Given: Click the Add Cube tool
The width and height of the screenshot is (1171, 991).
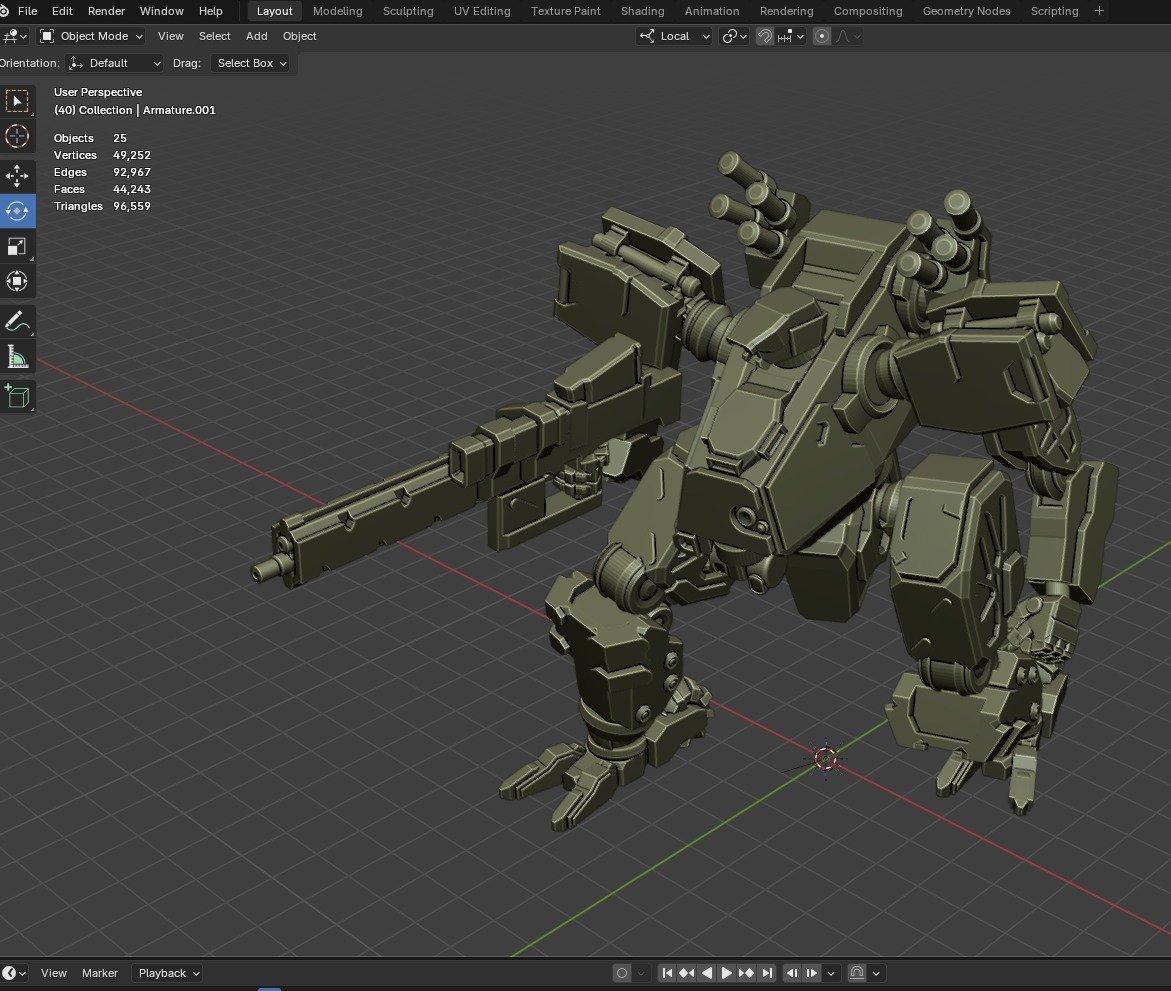Looking at the screenshot, I should 17,397.
